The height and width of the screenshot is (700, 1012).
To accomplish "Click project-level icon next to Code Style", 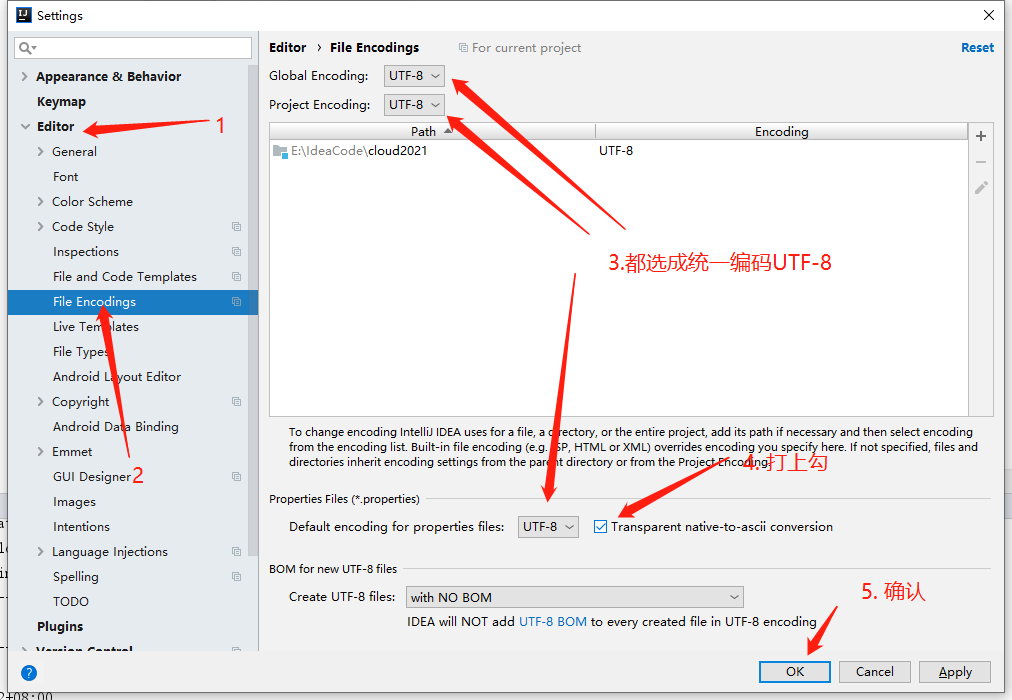I will point(237,226).
